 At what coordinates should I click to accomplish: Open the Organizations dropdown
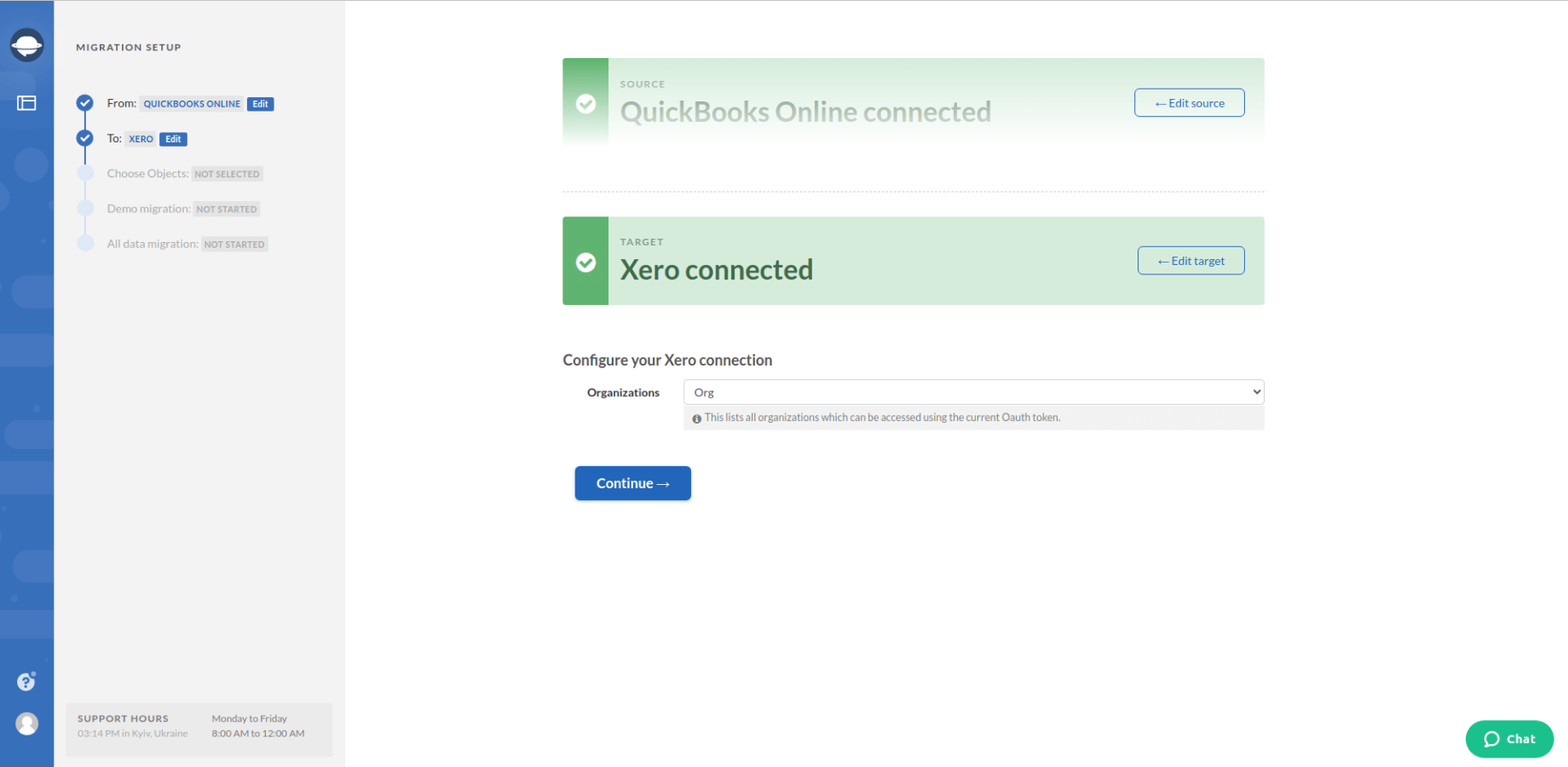(973, 392)
